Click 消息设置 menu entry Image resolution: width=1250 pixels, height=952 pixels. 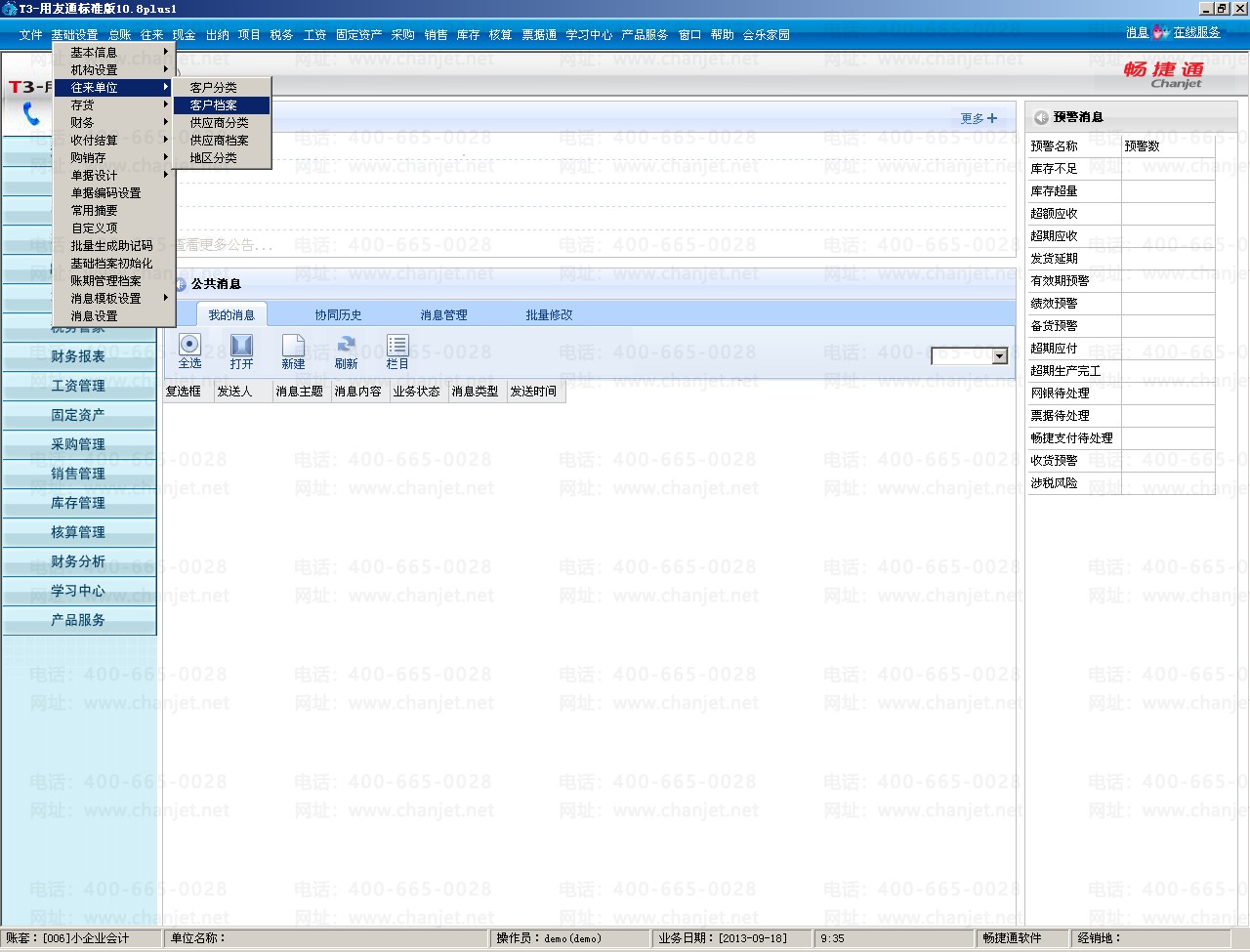[x=113, y=316]
